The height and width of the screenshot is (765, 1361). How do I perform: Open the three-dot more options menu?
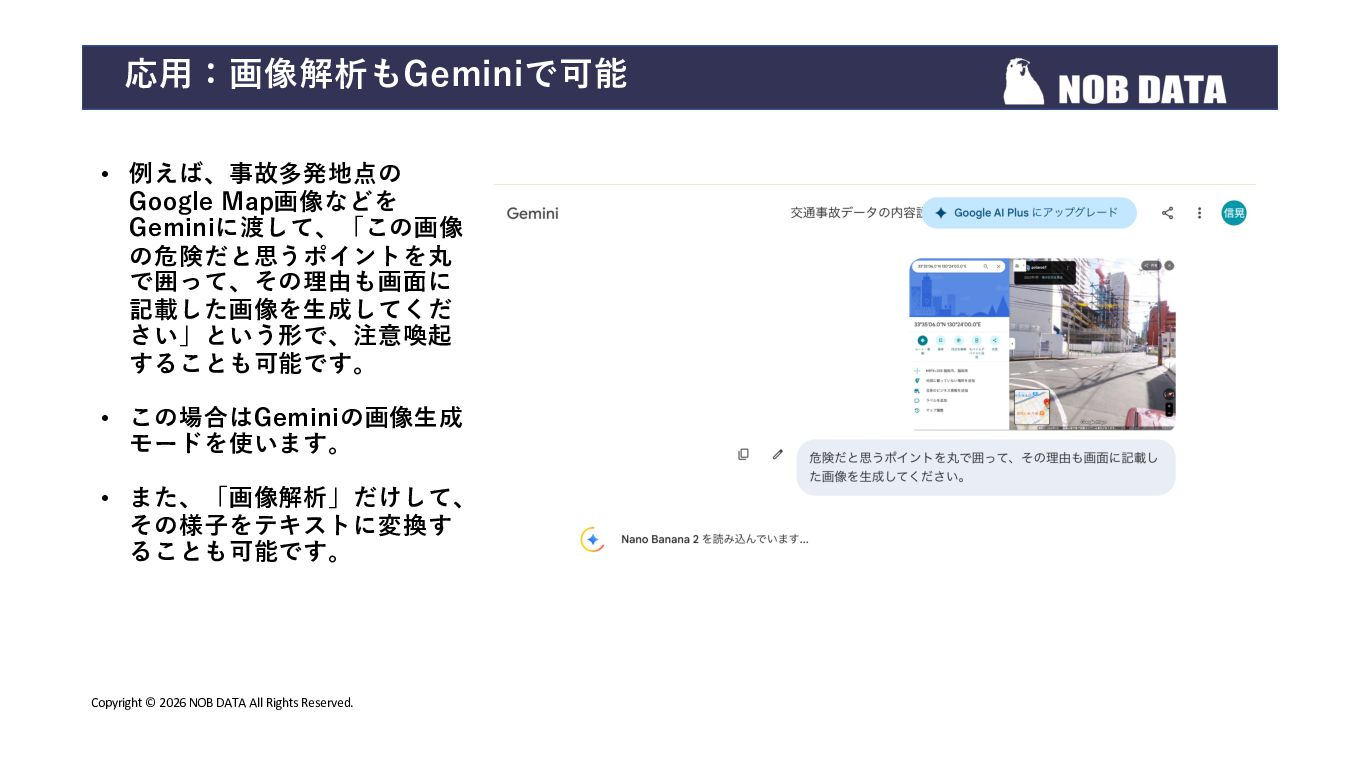pos(1199,213)
